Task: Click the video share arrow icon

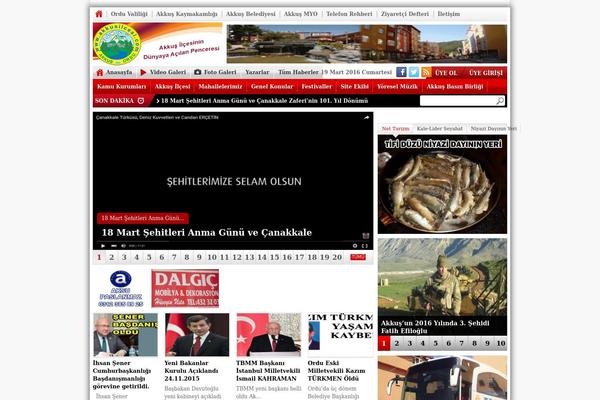Action: 366,118
